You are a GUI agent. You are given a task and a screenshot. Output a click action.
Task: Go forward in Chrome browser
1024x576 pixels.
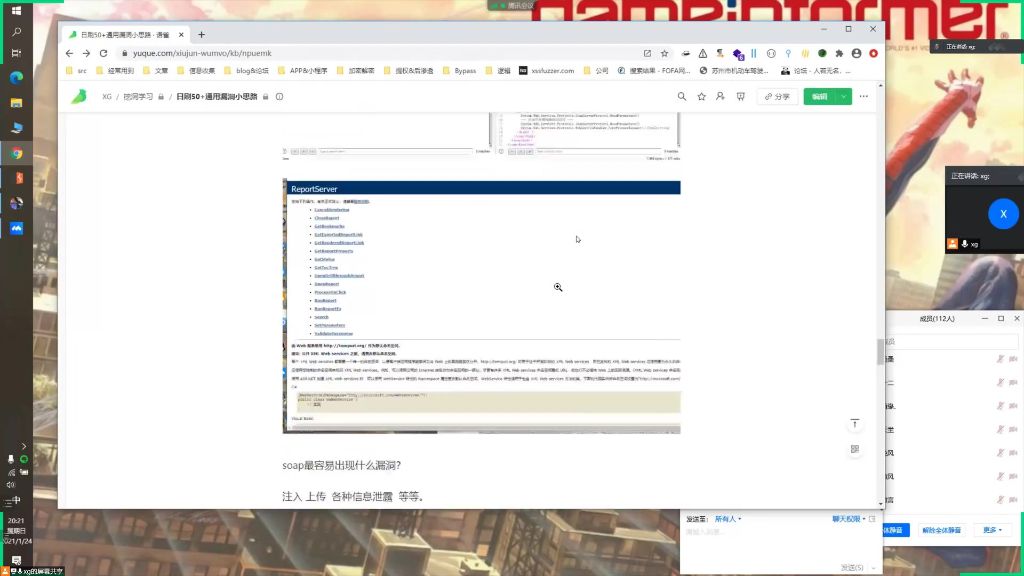click(86, 53)
